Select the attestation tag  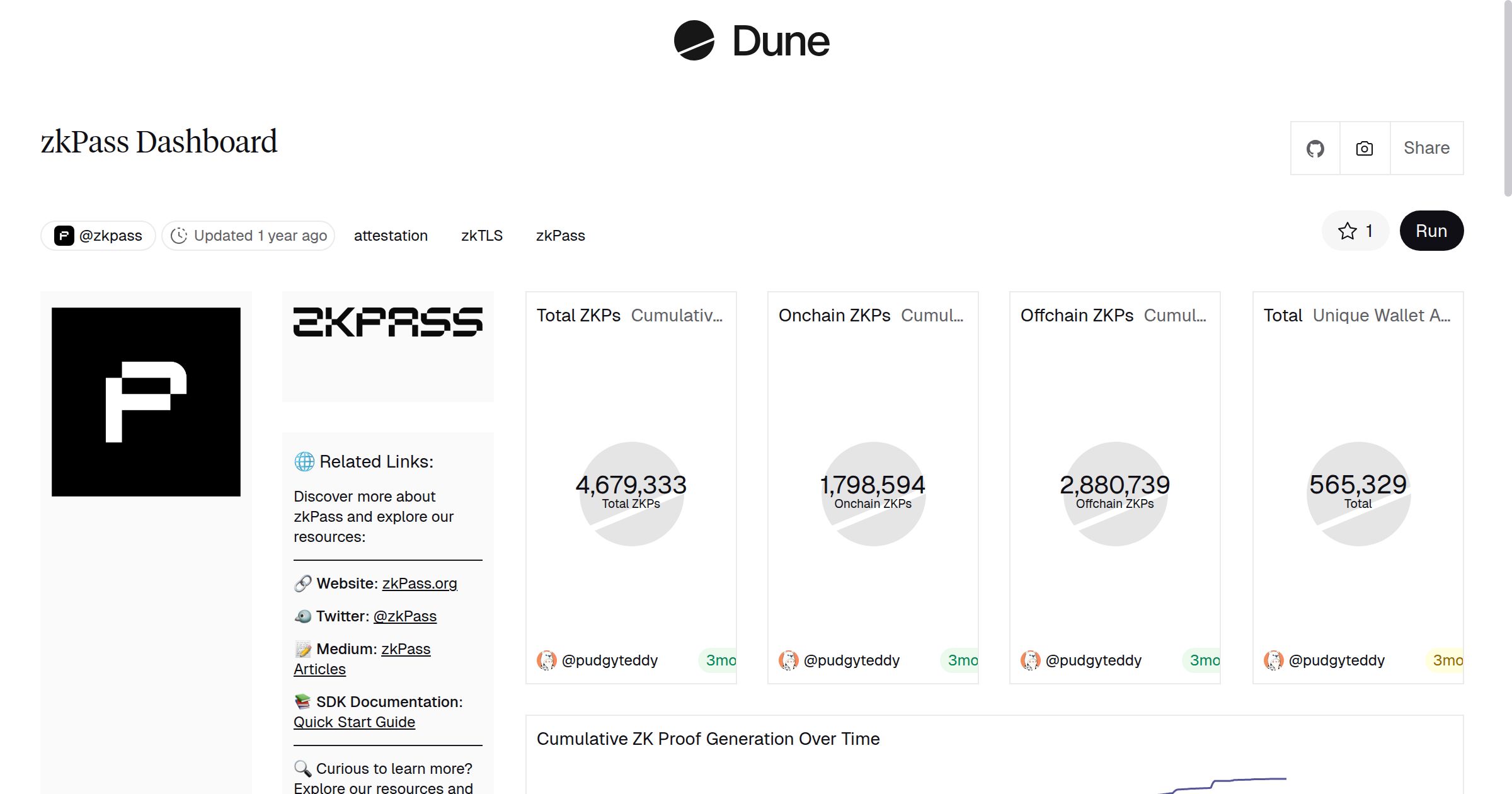click(391, 235)
